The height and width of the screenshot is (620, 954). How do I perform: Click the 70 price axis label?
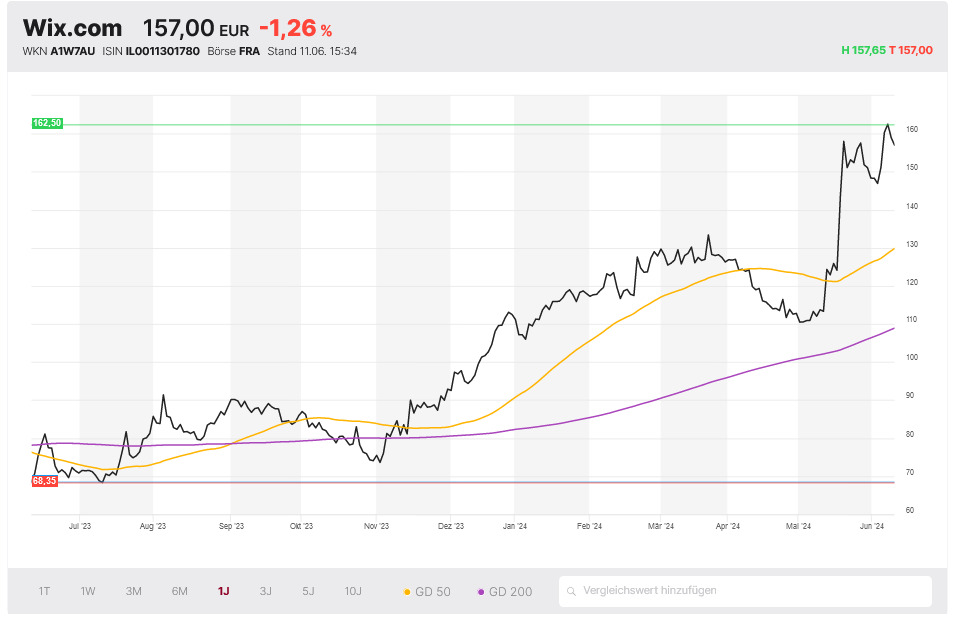[x=910, y=472]
